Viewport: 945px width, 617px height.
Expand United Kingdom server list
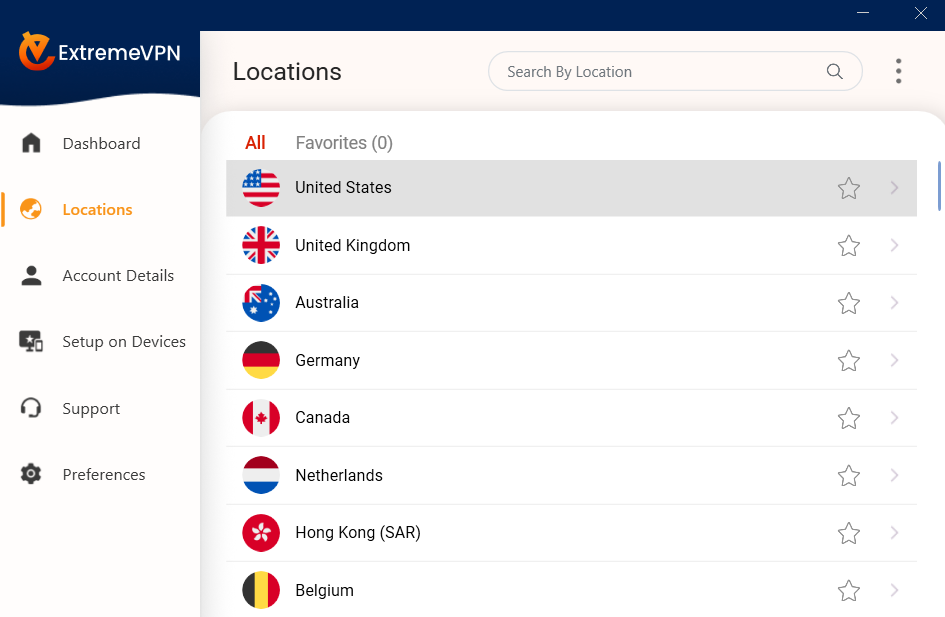[894, 245]
